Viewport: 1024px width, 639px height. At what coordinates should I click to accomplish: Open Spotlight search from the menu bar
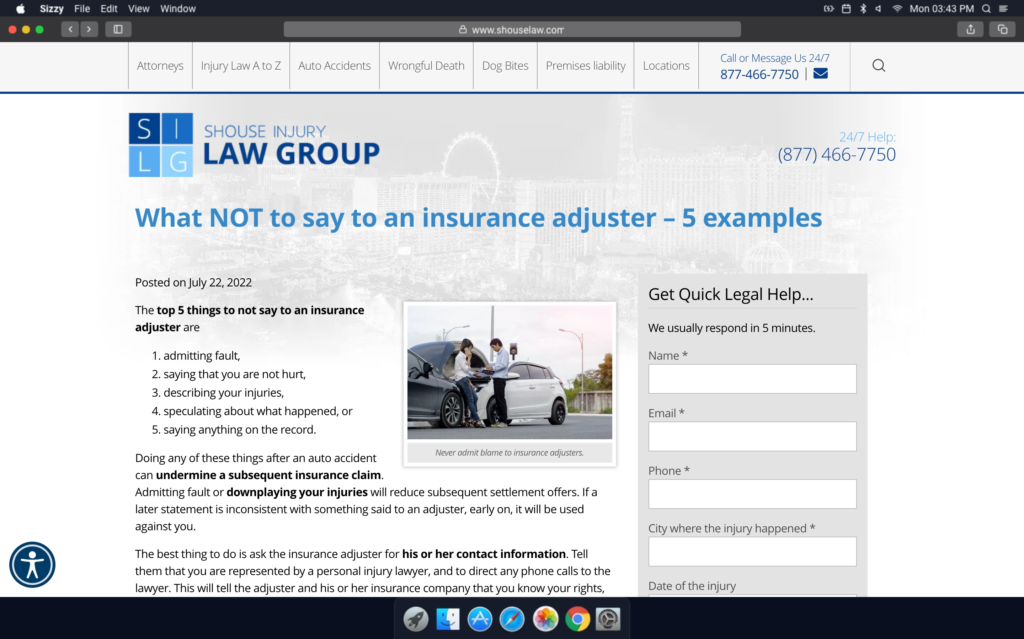(x=986, y=8)
